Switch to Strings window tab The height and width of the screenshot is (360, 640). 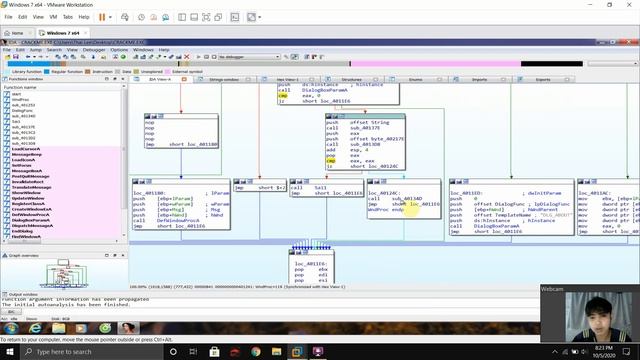[x=224, y=79]
